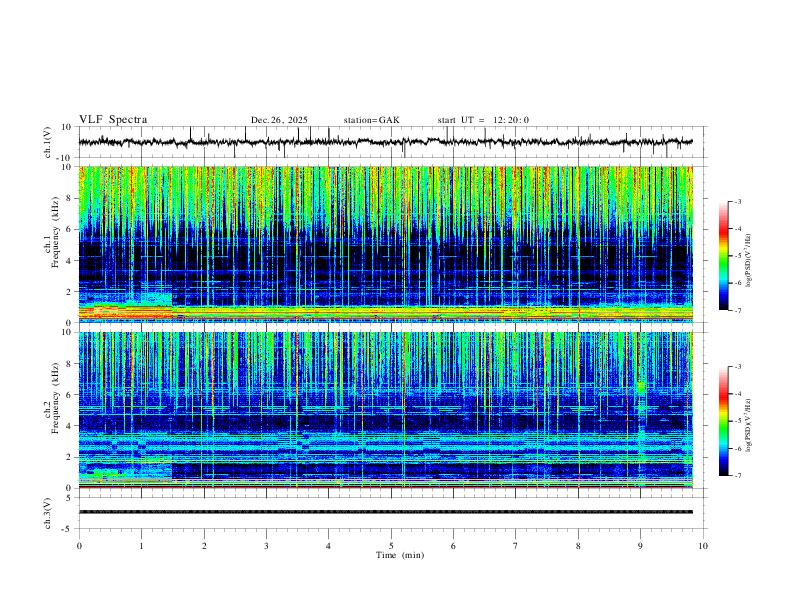Click the ch.3 voltage trace band

386,512
